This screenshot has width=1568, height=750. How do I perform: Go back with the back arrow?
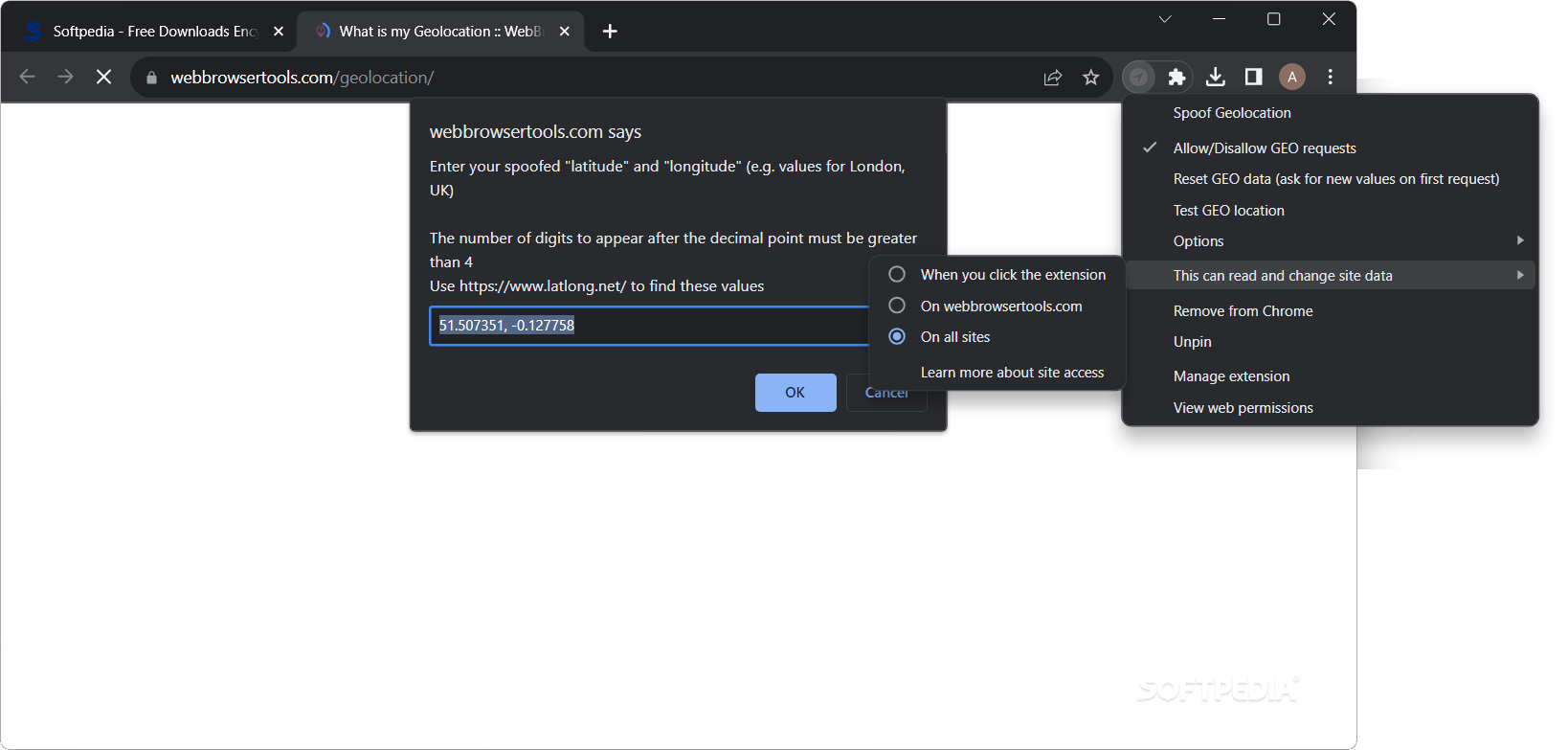27,77
